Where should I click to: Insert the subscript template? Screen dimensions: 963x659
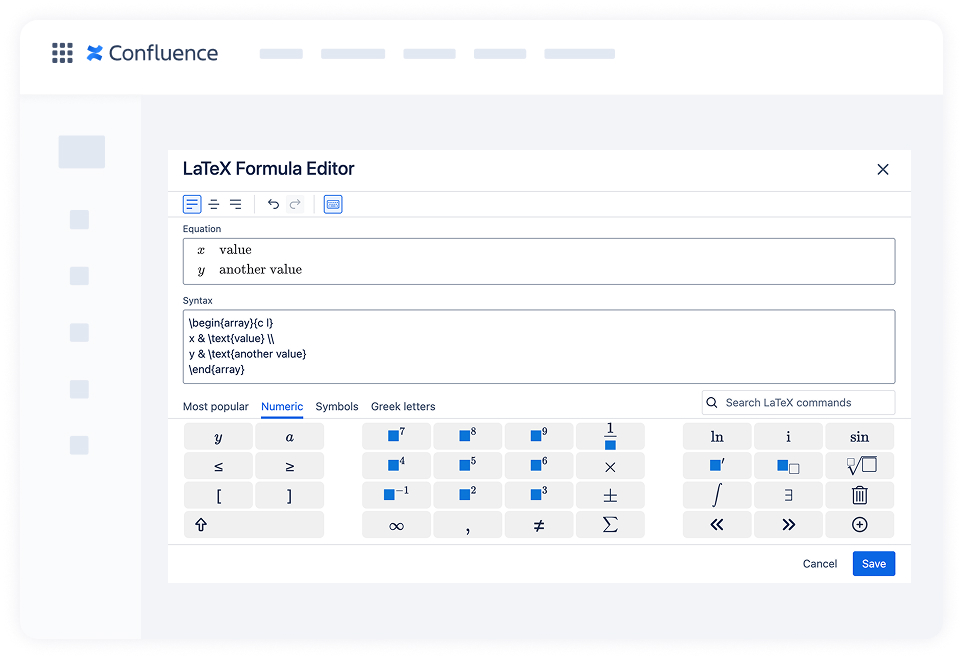pos(788,466)
